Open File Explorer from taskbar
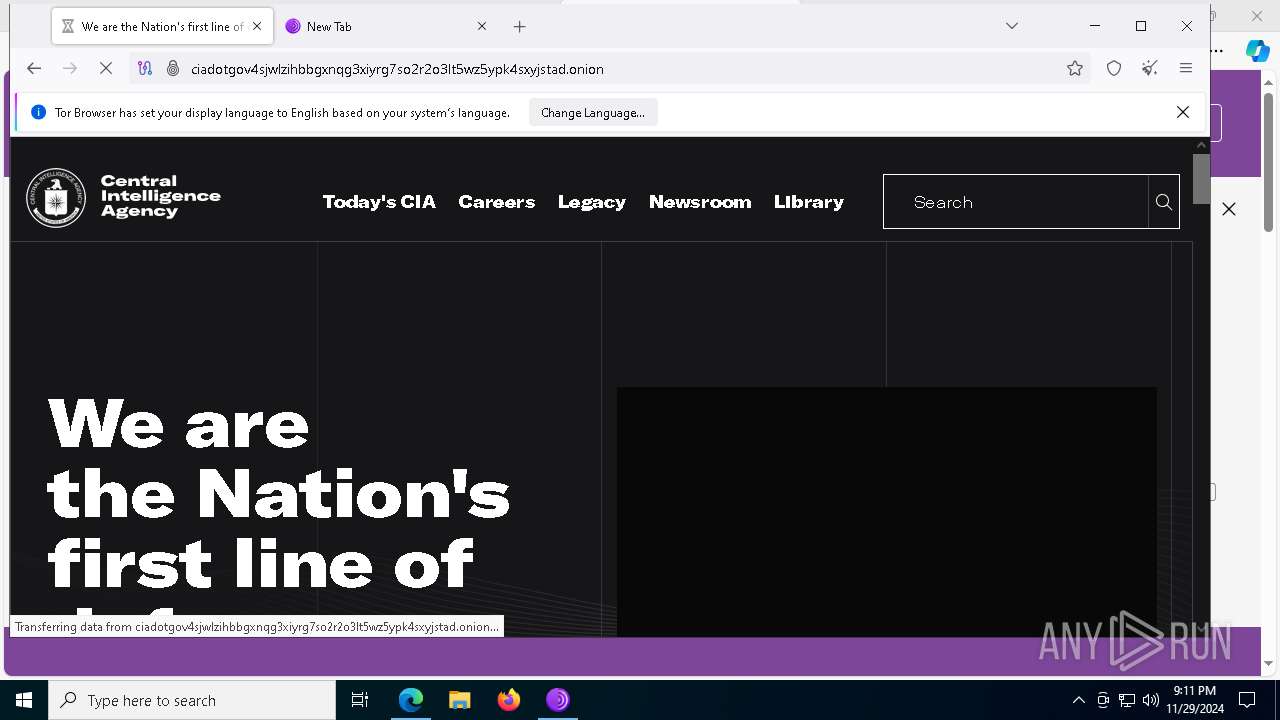The width and height of the screenshot is (1280, 720). [460, 700]
